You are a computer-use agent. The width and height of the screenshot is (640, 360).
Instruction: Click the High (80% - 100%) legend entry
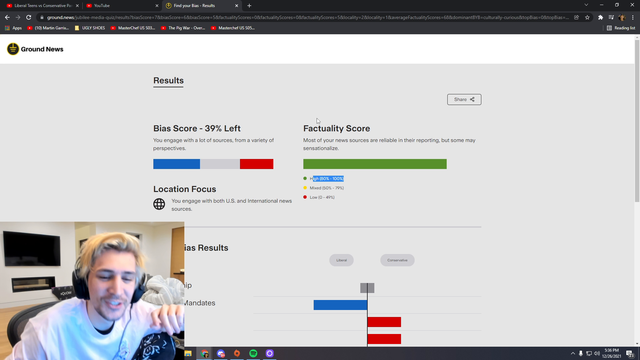coord(323,179)
